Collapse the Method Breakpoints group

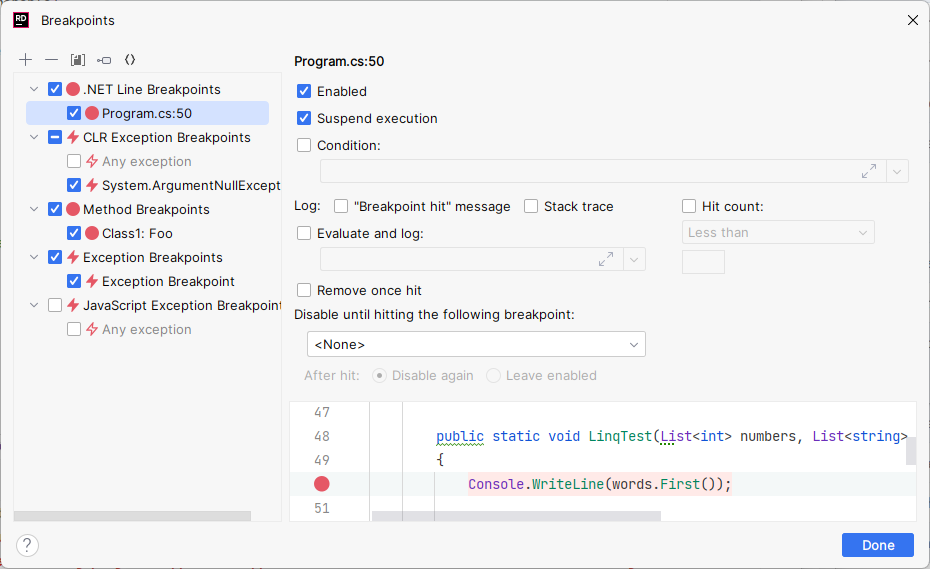(34, 209)
